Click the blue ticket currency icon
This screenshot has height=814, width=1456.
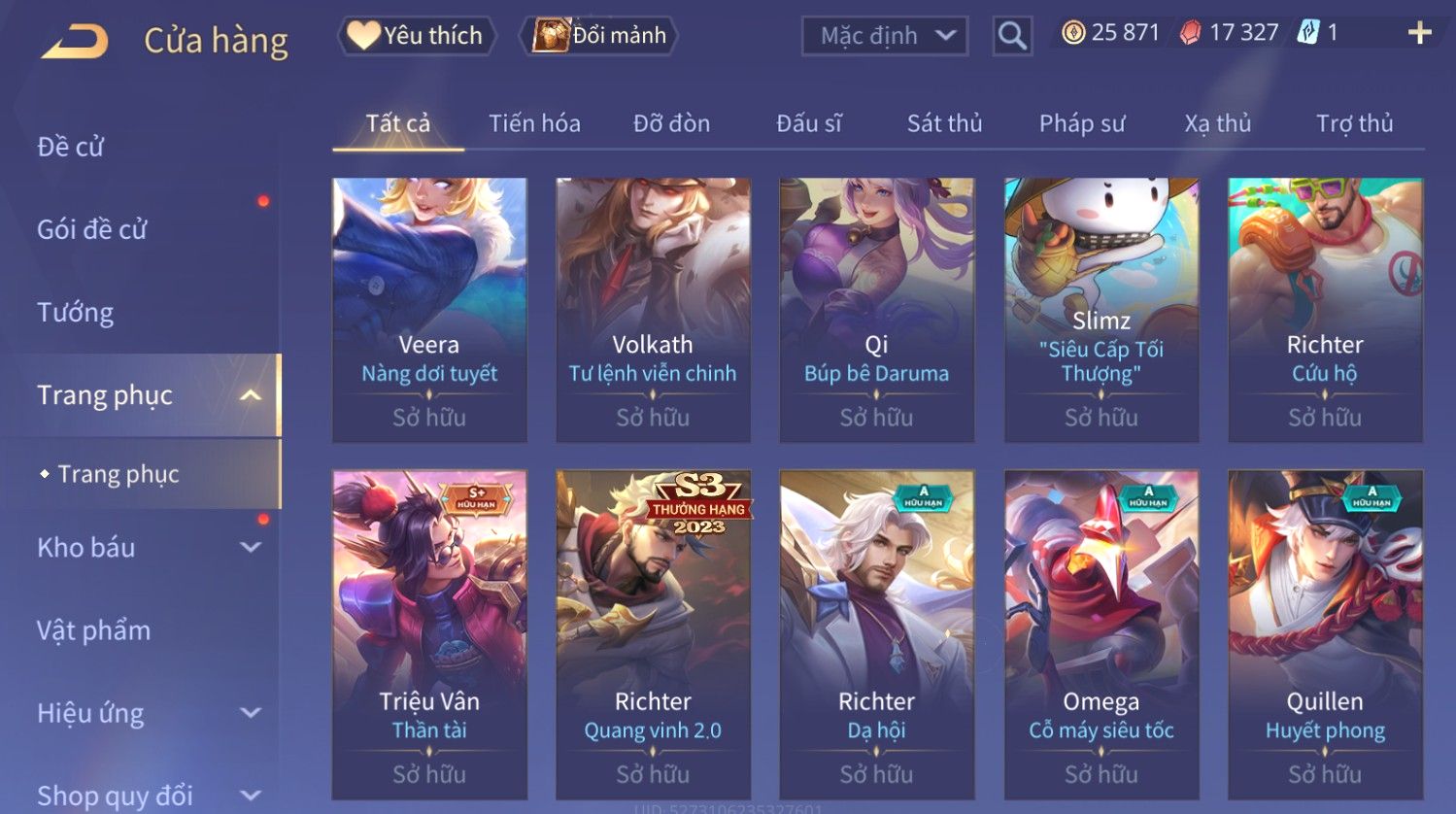pyautogui.click(x=1308, y=33)
